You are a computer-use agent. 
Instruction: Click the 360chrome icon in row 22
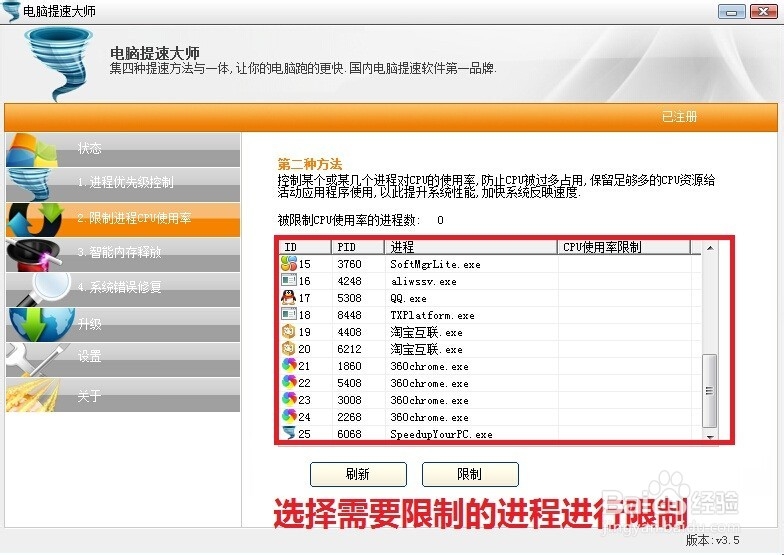coord(289,382)
